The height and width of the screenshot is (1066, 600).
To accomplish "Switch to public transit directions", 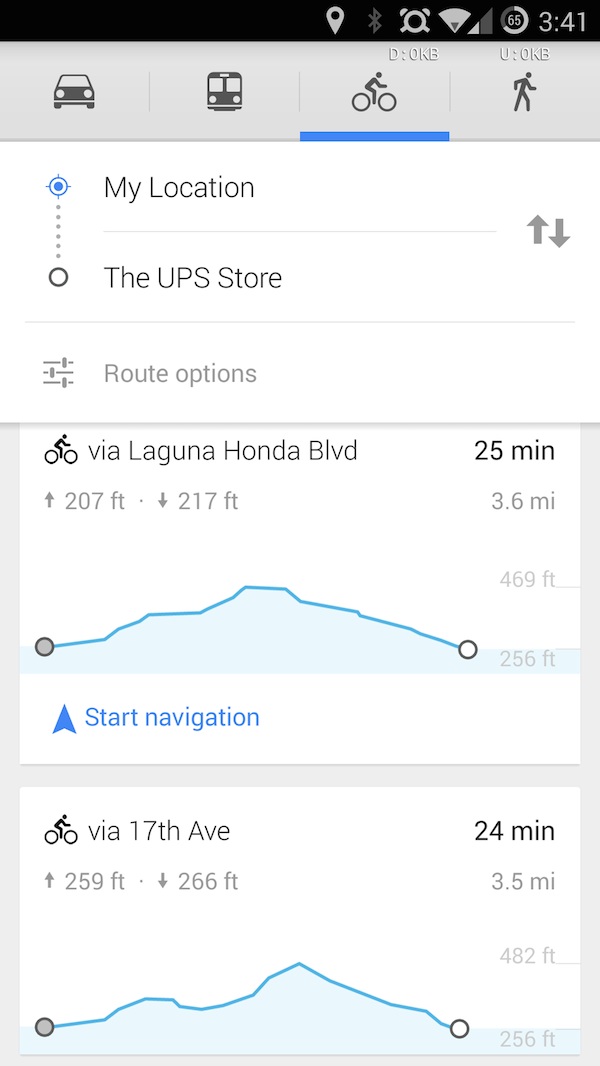I will [224, 90].
